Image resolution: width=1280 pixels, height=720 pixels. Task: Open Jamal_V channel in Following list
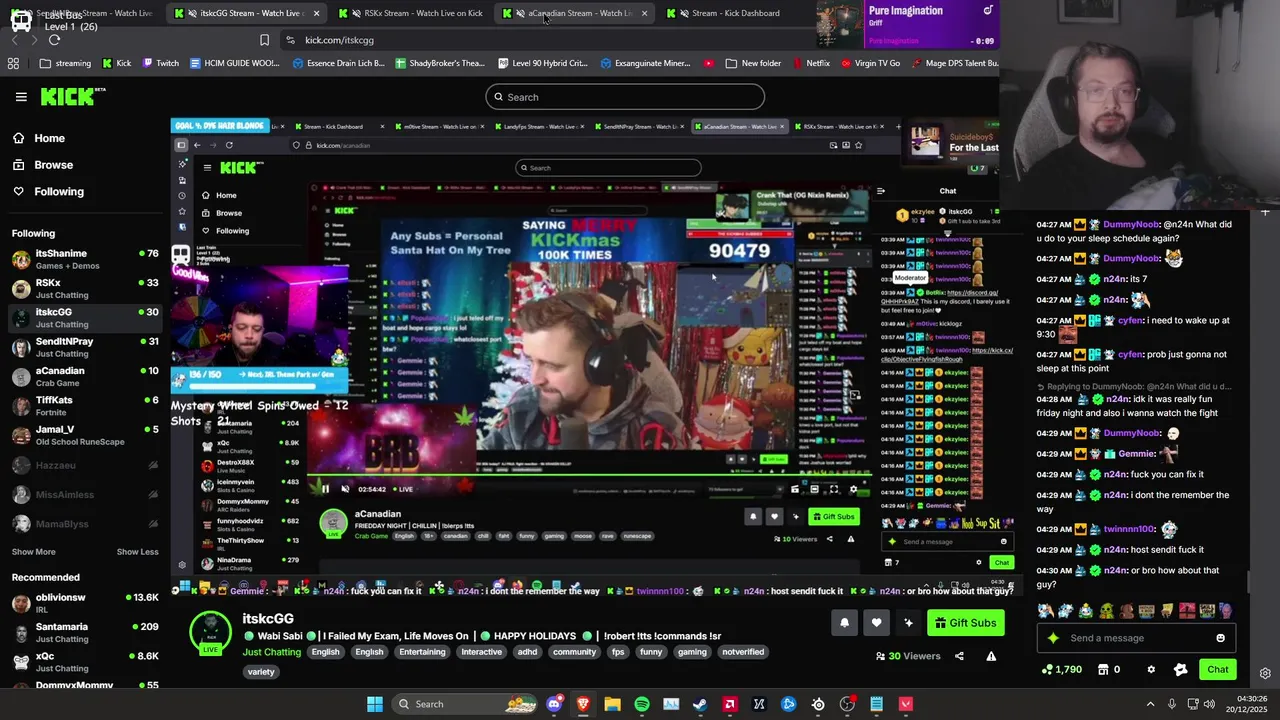(x=85, y=435)
